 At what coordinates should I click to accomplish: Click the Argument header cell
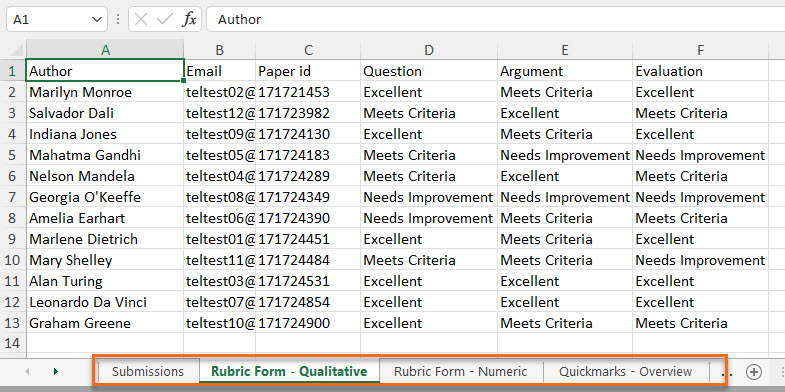pos(565,71)
